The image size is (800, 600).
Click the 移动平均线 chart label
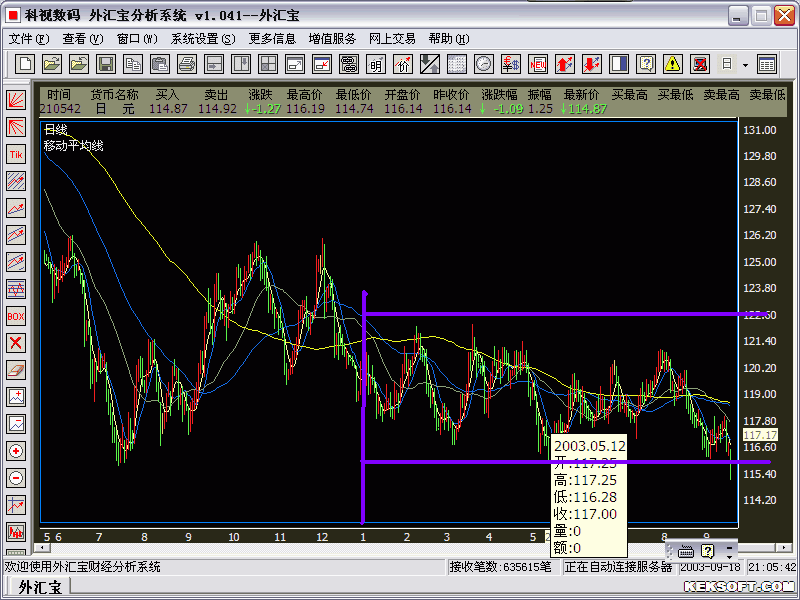point(73,146)
